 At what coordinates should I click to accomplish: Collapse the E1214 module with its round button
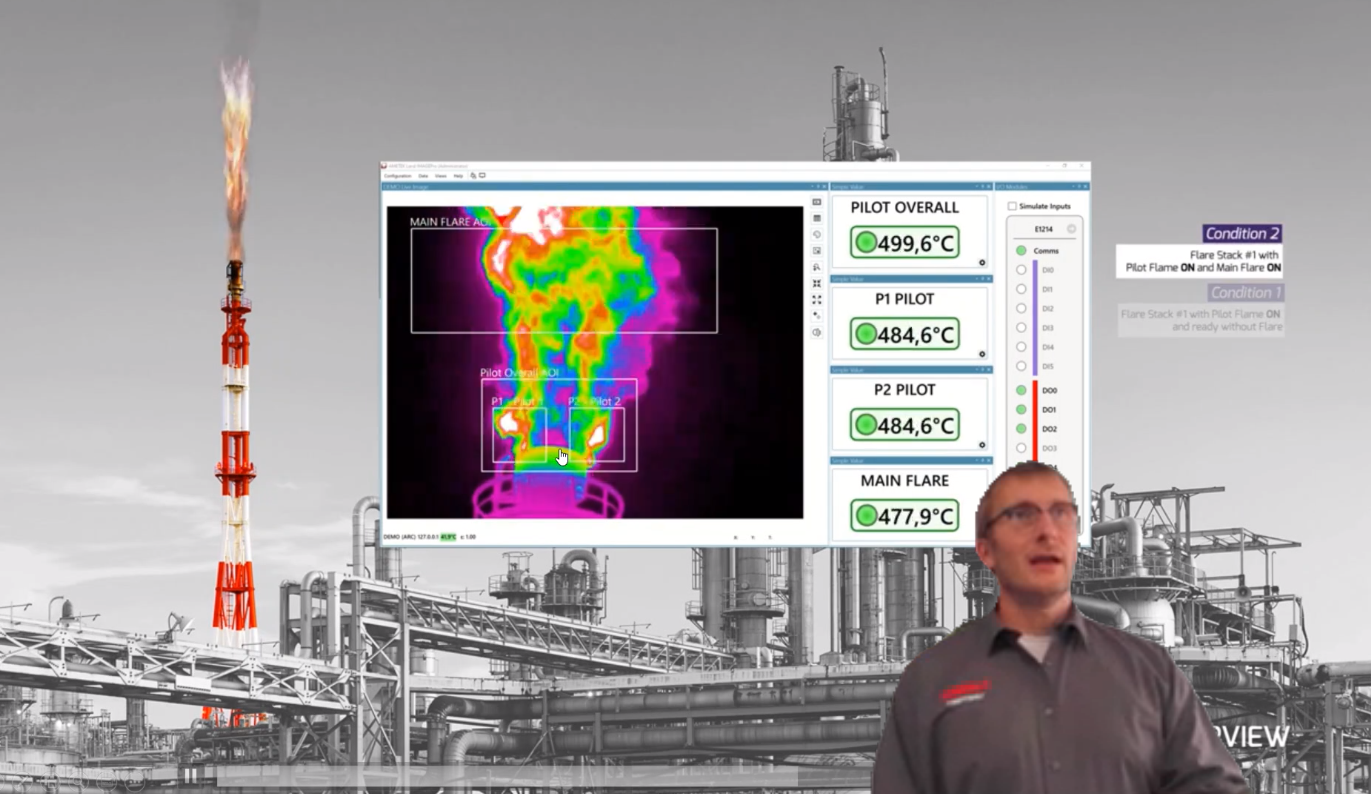click(x=1071, y=229)
